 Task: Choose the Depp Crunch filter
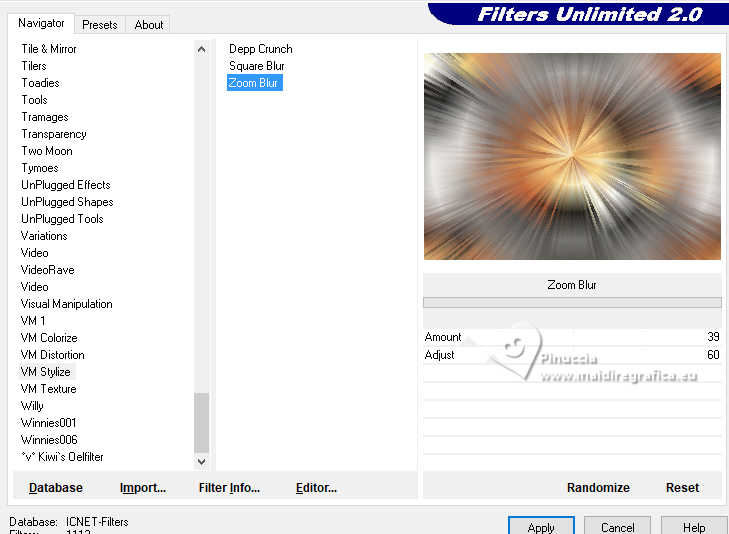coord(261,49)
